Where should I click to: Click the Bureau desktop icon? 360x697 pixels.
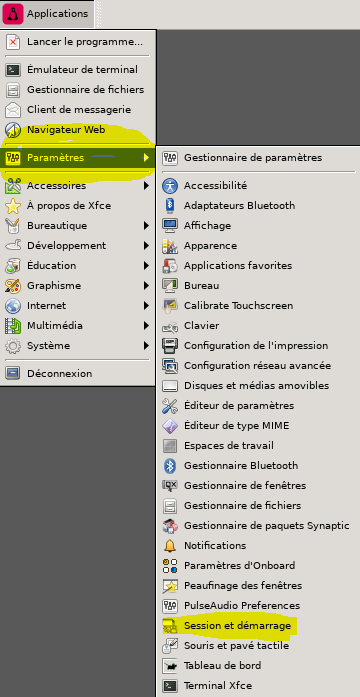(x=170, y=285)
